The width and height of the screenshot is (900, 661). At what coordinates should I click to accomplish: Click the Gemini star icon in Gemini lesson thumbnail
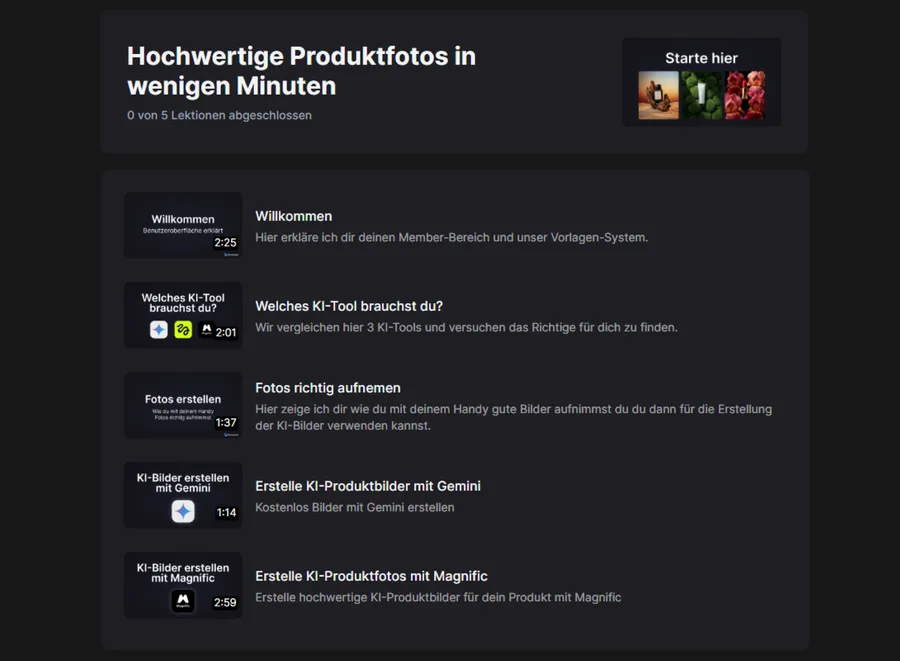click(183, 511)
